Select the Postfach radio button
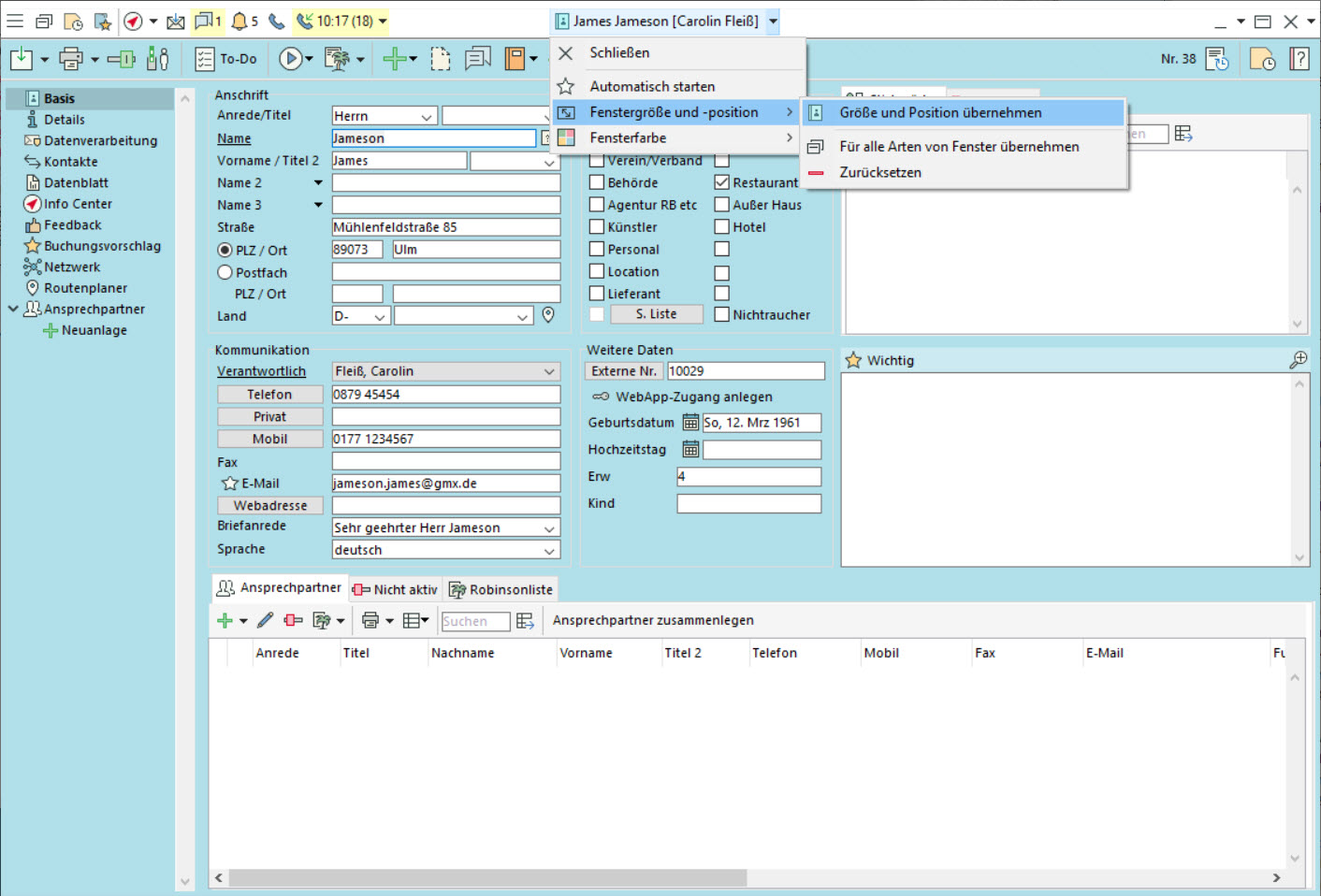1321x896 pixels. point(225,272)
